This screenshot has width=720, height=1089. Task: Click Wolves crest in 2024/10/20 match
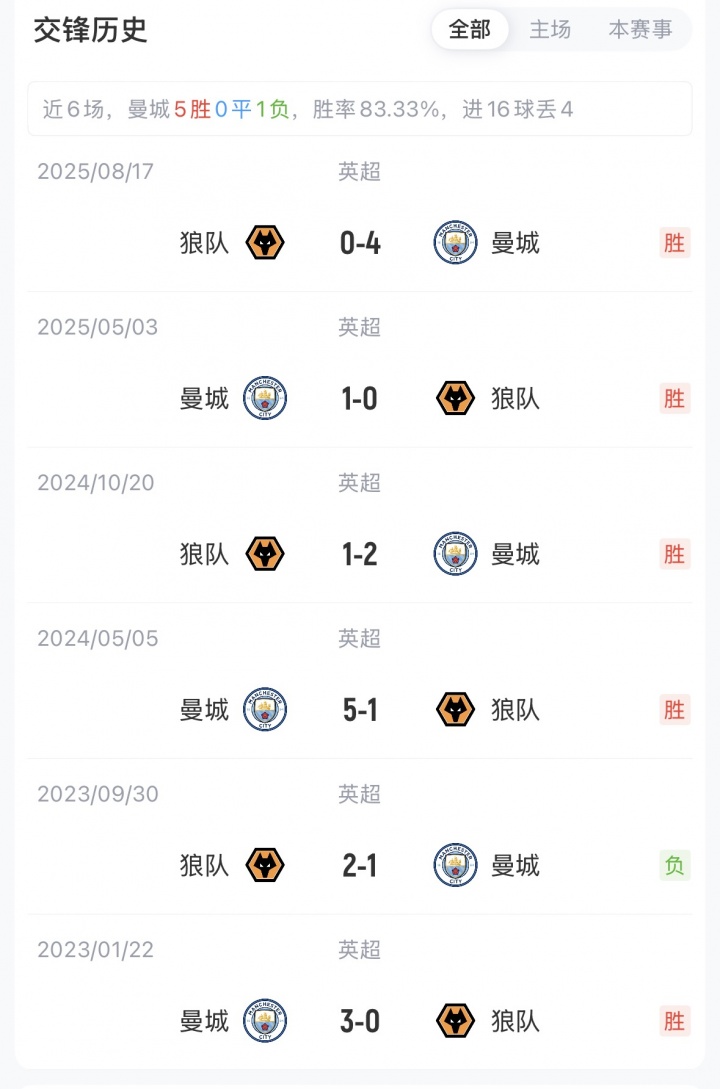tap(265, 554)
